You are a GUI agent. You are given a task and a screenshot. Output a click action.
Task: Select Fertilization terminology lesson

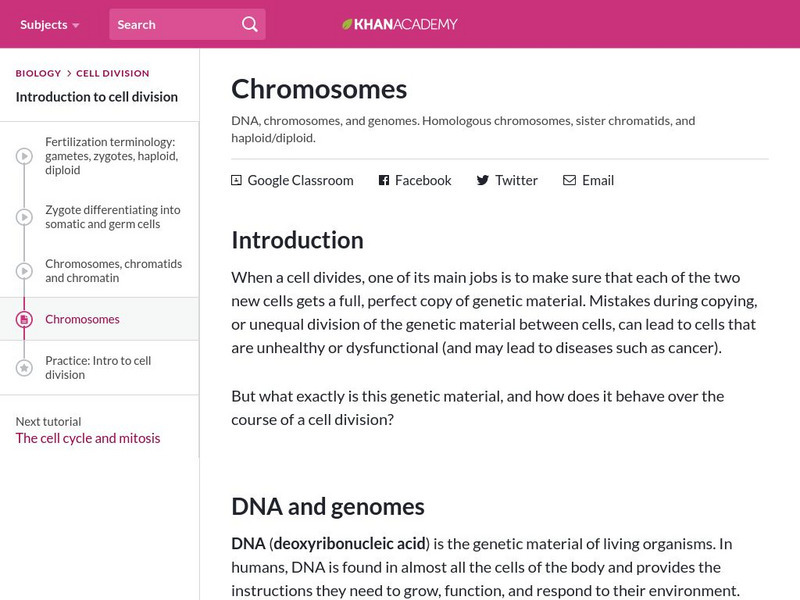[112, 156]
